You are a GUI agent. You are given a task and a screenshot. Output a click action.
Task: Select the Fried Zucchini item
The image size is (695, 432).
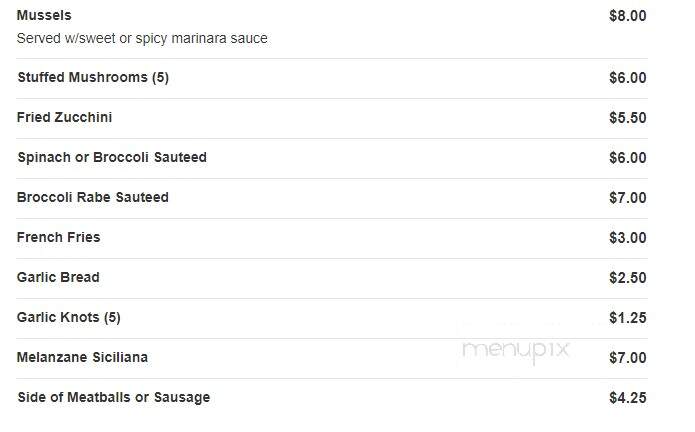[x=64, y=117]
